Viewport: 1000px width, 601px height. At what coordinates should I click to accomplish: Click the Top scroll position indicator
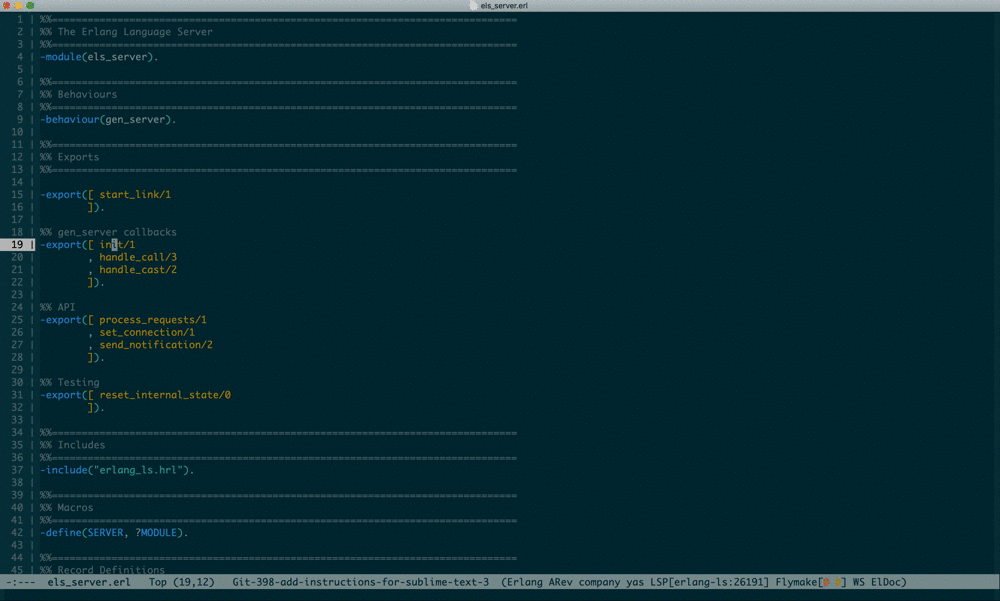tap(158, 582)
